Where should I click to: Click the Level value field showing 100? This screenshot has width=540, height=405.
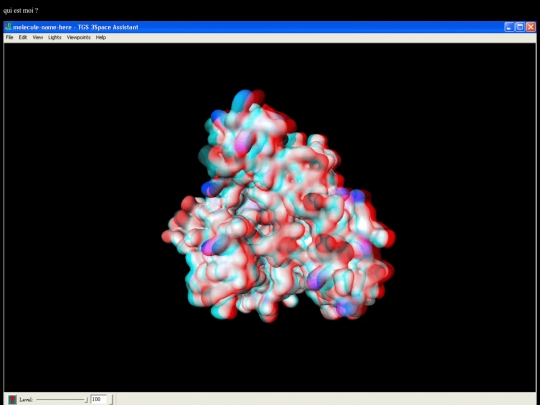pyautogui.click(x=99, y=399)
